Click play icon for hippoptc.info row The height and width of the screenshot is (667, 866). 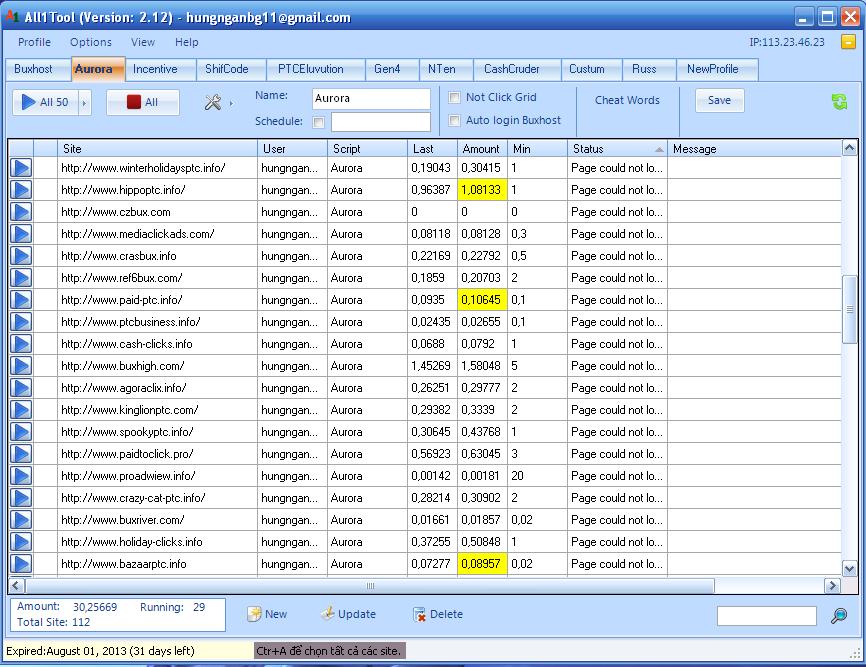click(21, 190)
